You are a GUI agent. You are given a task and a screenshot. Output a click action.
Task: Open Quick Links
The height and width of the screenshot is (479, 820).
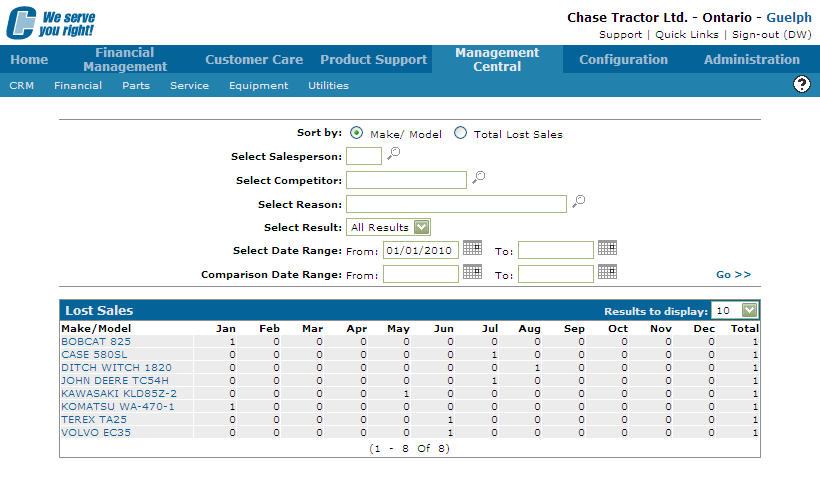click(x=687, y=35)
